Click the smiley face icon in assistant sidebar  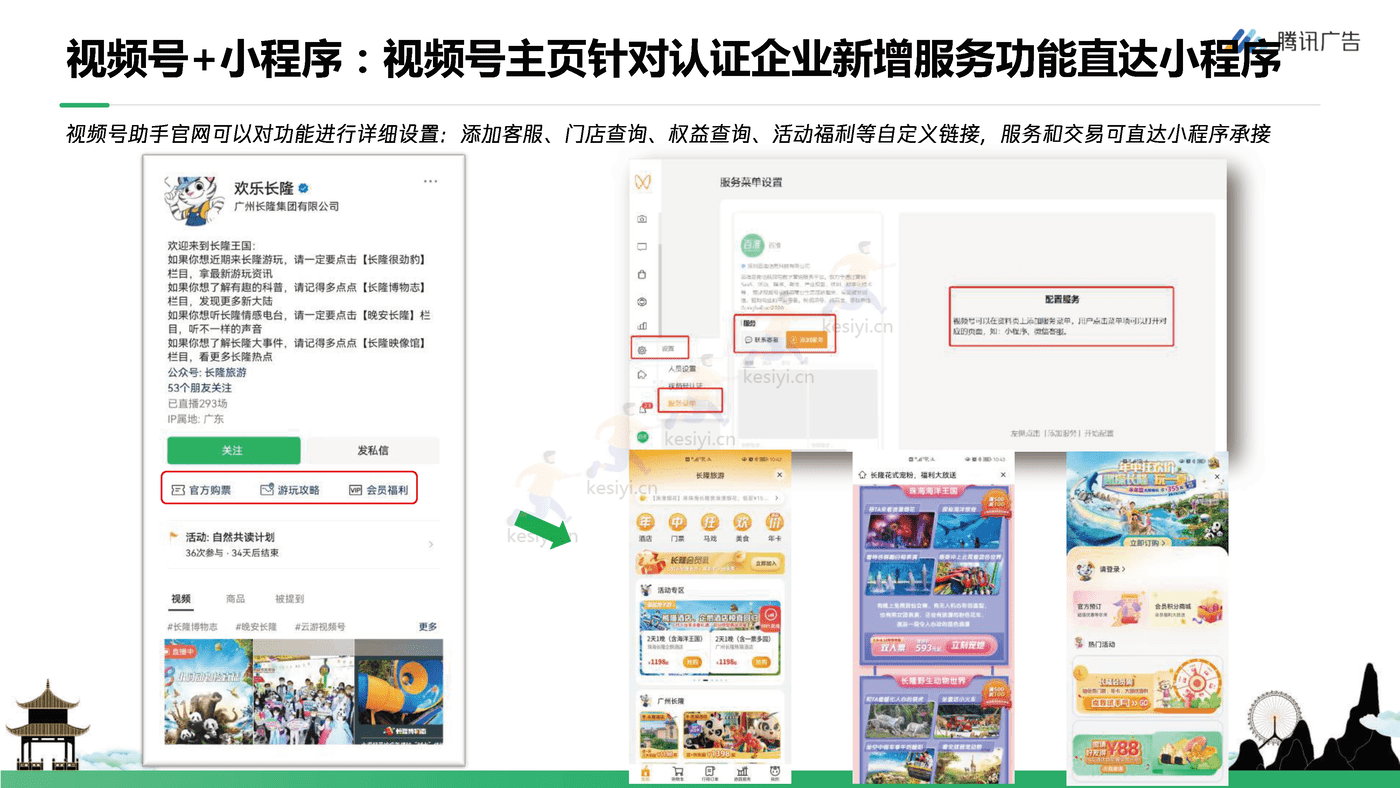pos(642,300)
